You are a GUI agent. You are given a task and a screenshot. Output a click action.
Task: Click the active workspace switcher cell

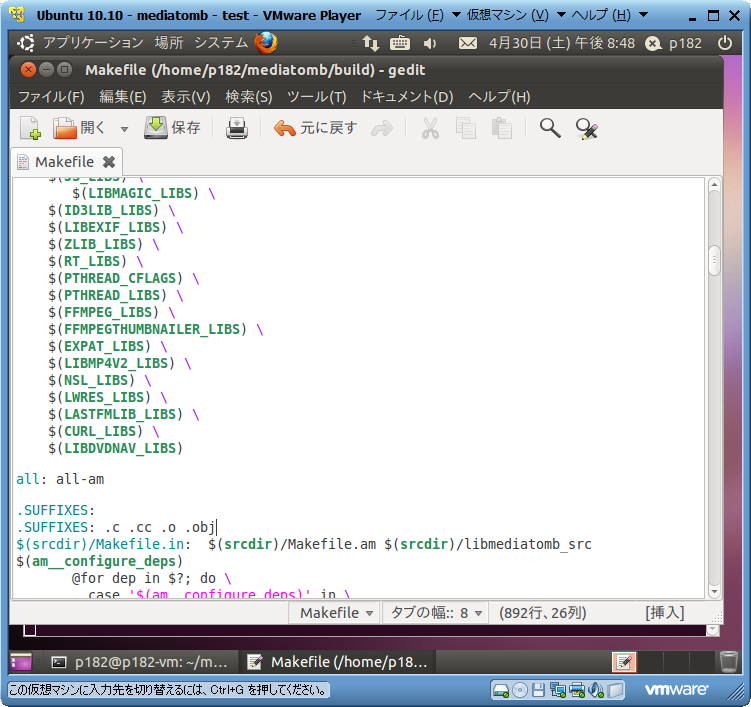click(624, 662)
